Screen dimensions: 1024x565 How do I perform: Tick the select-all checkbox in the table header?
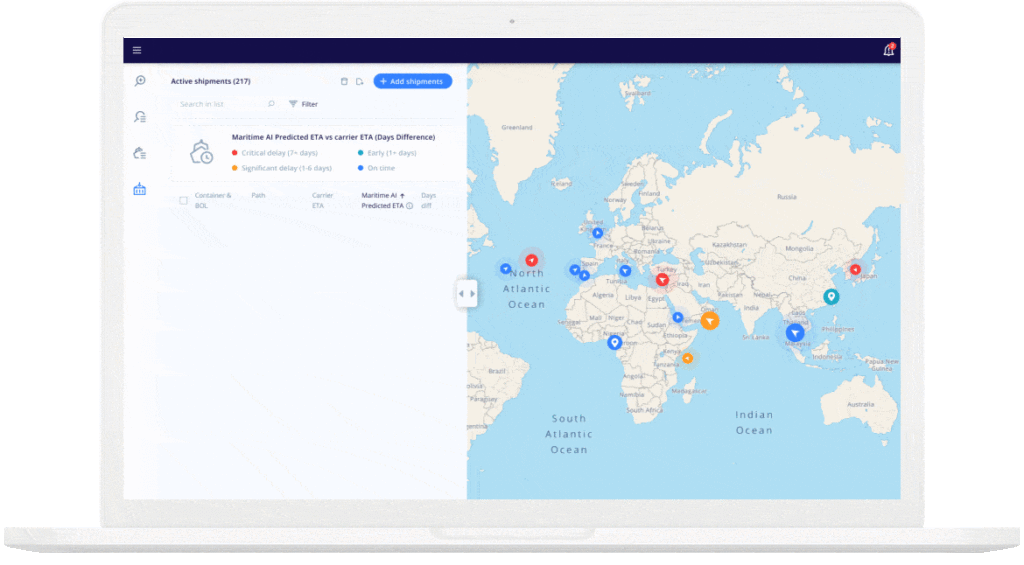183,201
